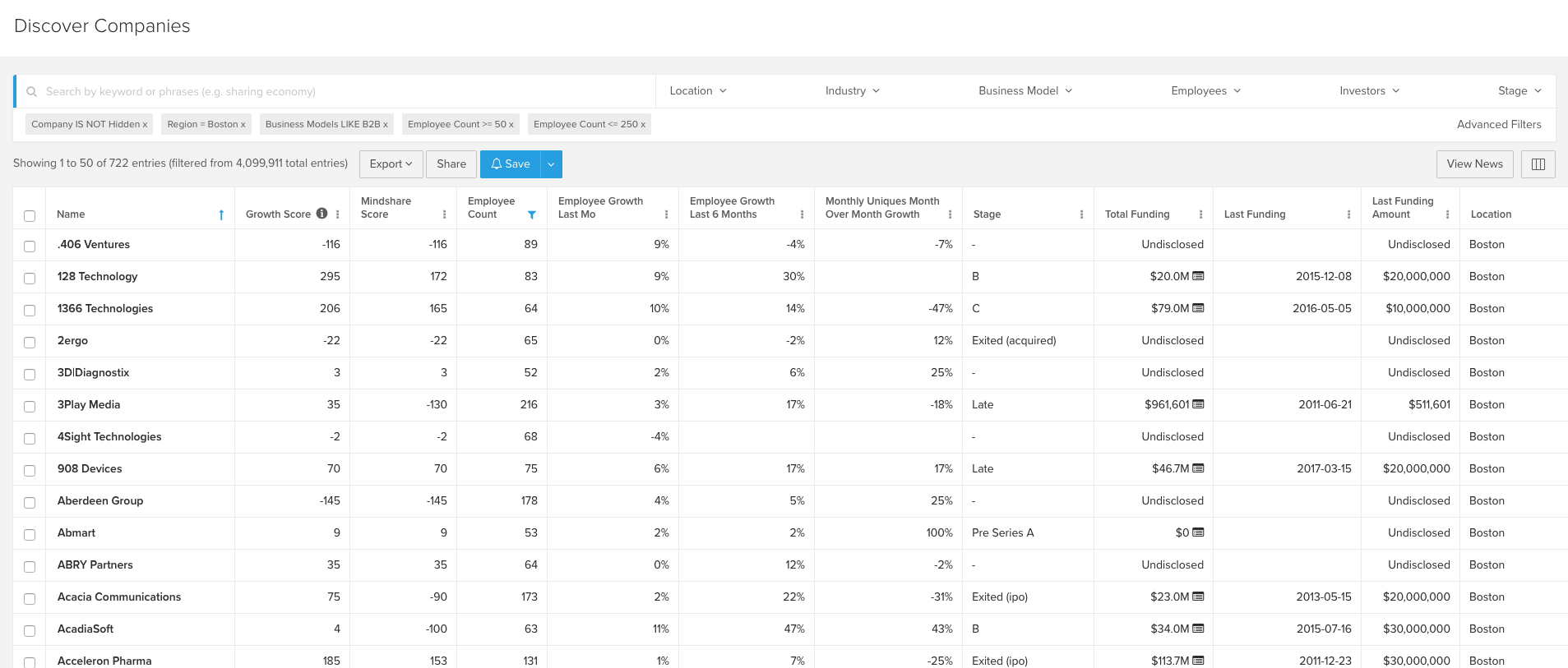
Task: View funding details icon for 908 Devices
Action: 1198,468
